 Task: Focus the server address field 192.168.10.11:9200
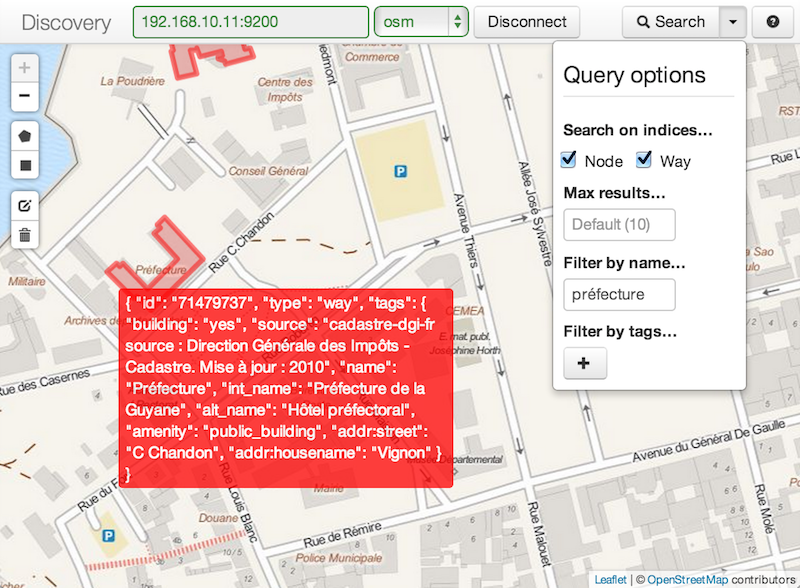251,22
